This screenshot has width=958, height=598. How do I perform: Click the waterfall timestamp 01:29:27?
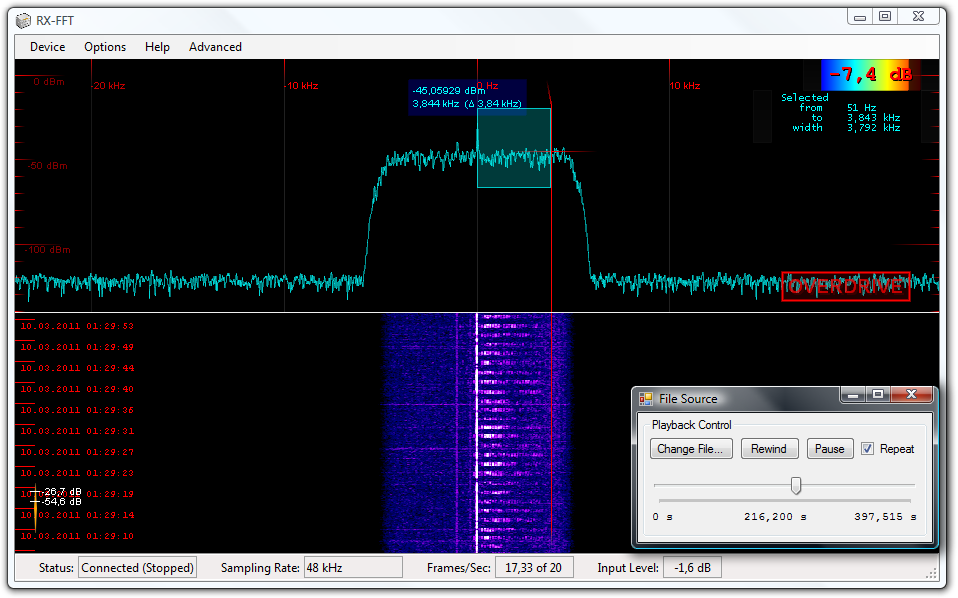77,452
